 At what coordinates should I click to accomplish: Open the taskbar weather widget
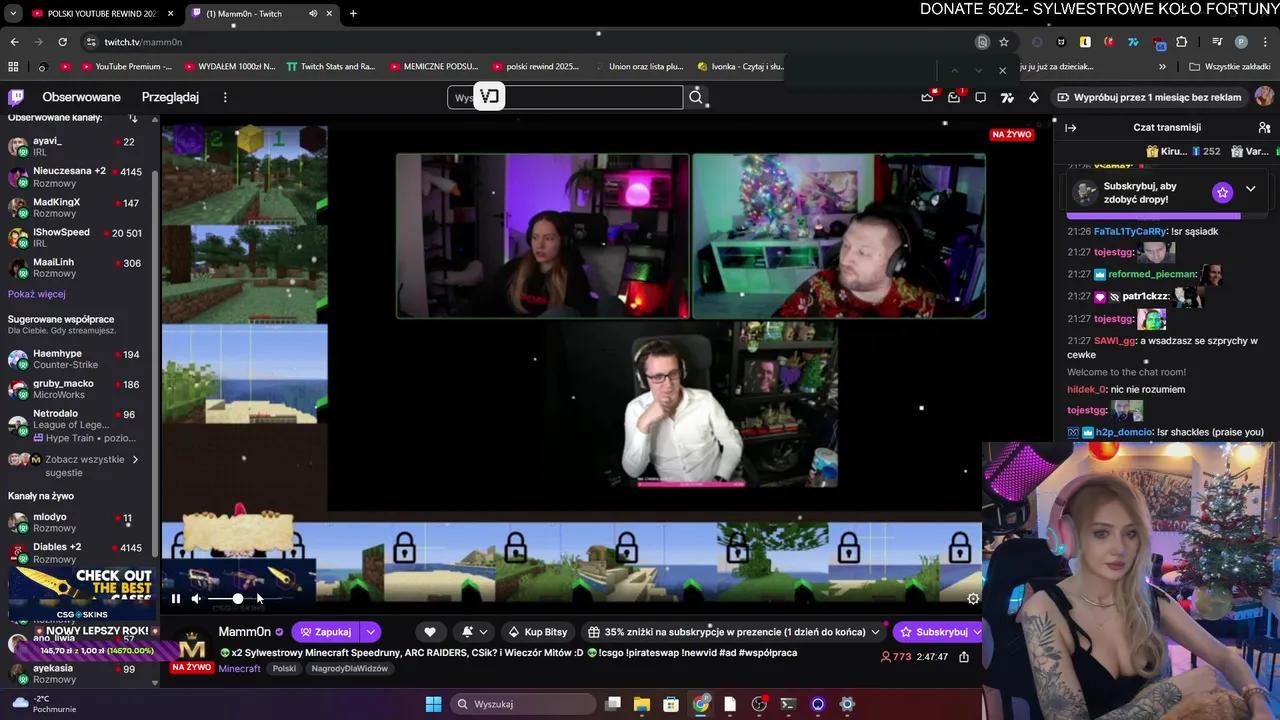(x=44, y=704)
